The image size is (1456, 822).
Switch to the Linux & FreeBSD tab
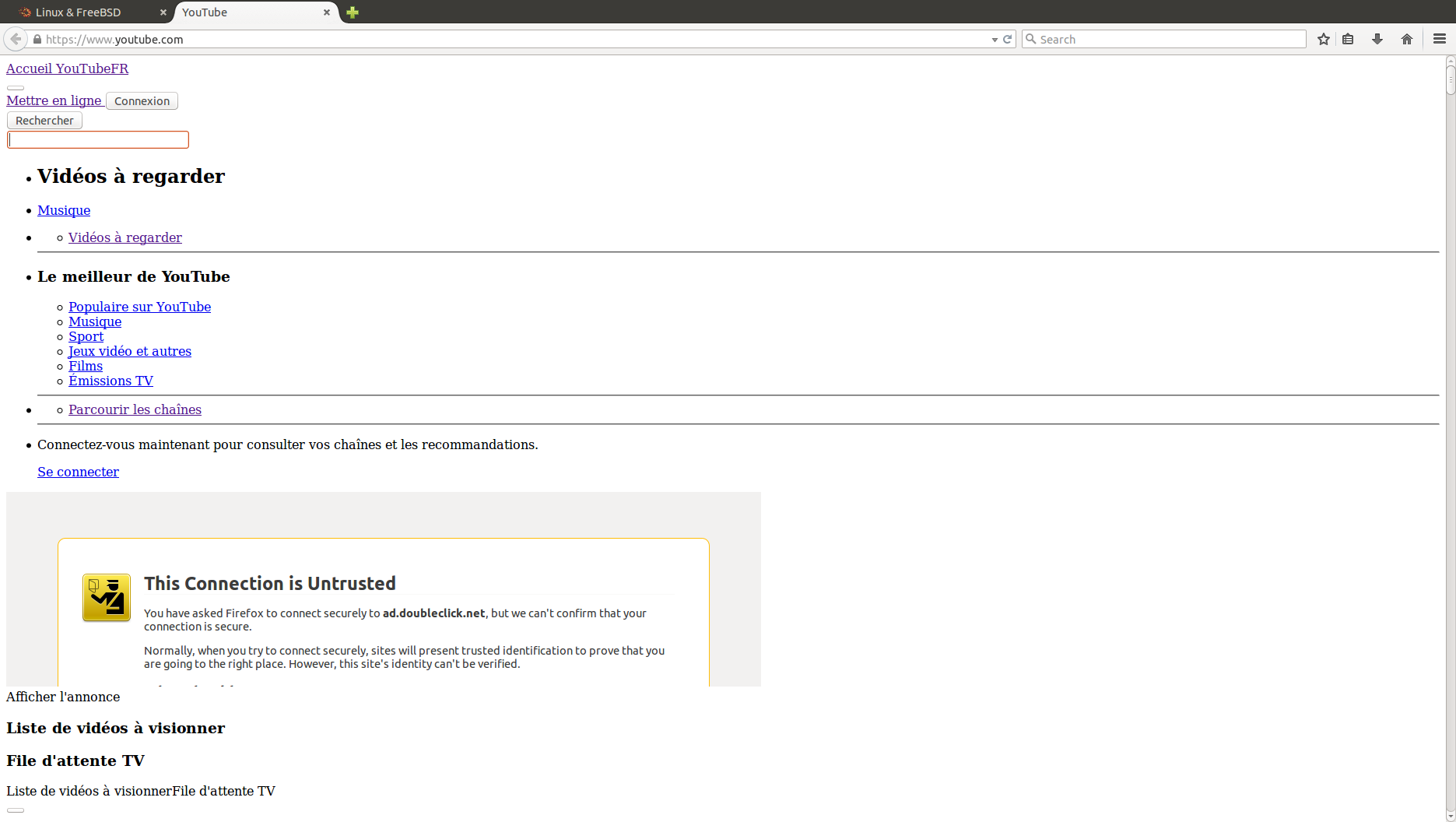(78, 12)
